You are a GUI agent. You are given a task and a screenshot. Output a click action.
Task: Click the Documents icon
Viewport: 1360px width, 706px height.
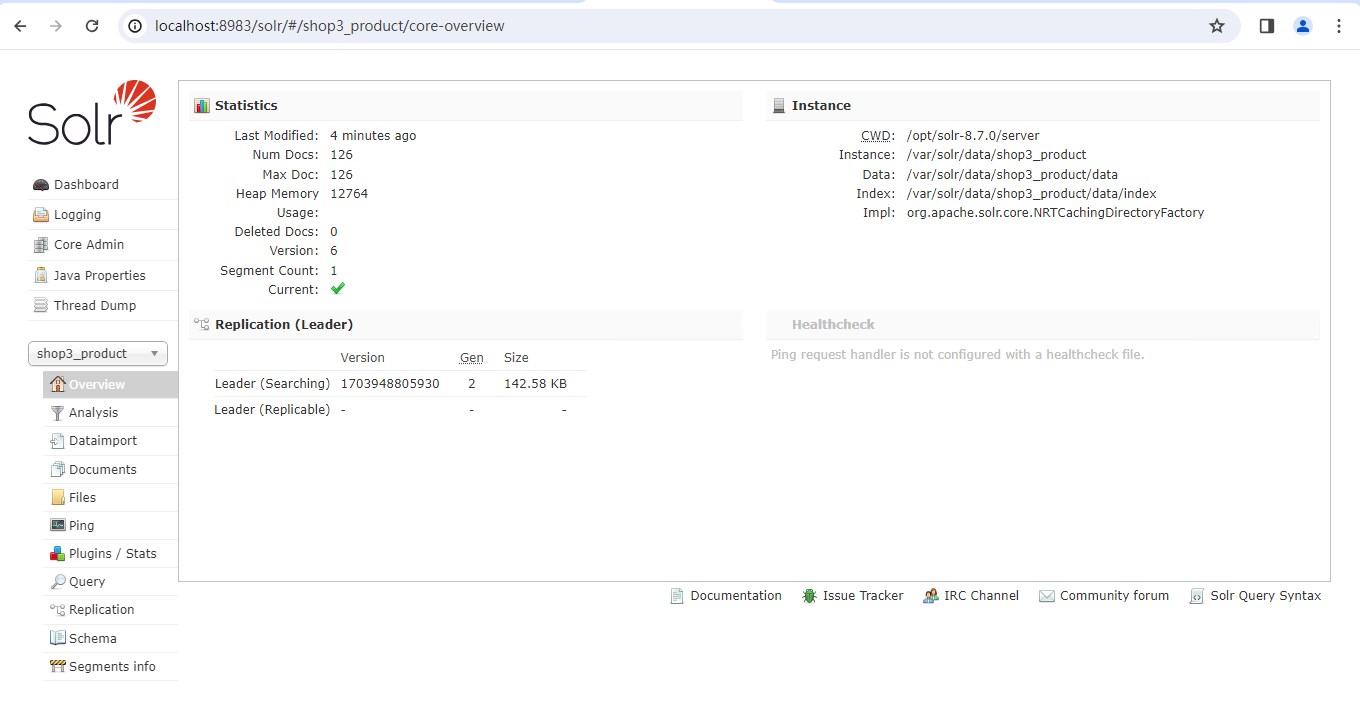[58, 469]
